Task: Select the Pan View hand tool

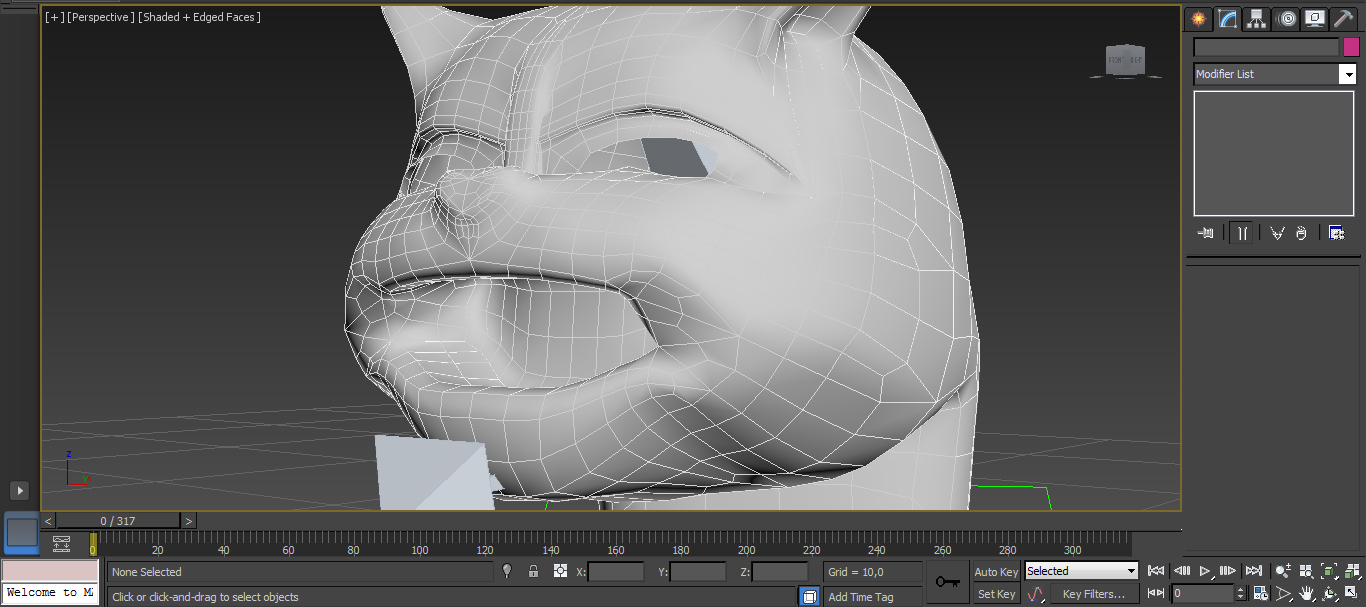Action: point(1306,594)
